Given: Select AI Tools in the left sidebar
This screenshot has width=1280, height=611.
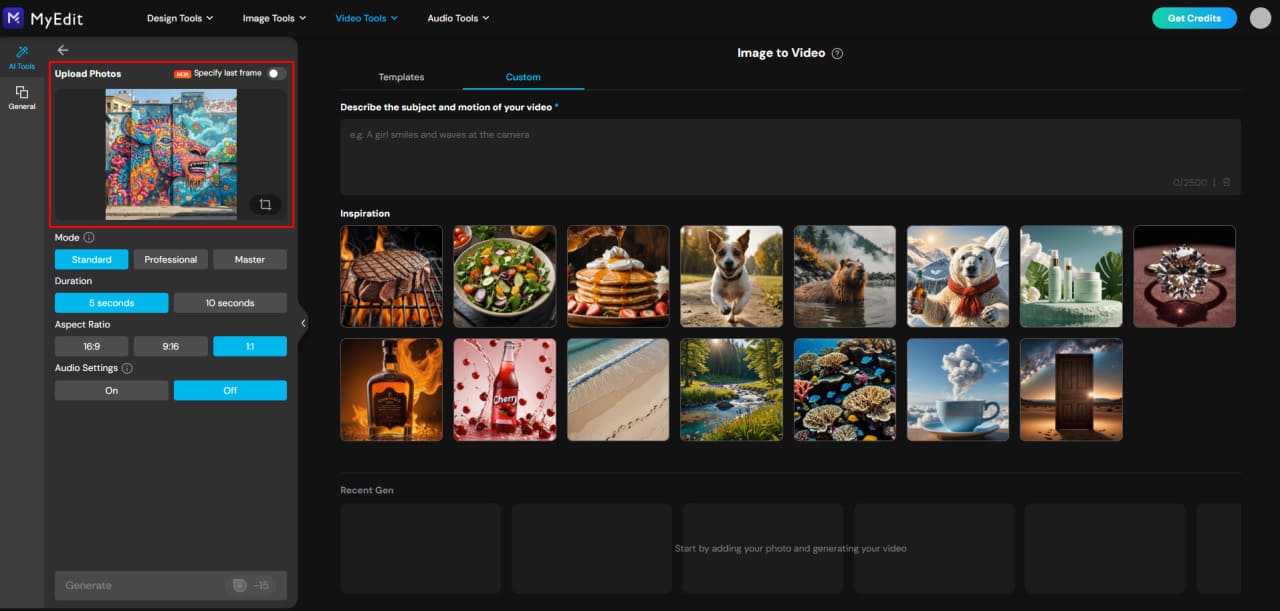Looking at the screenshot, I should point(21,58).
